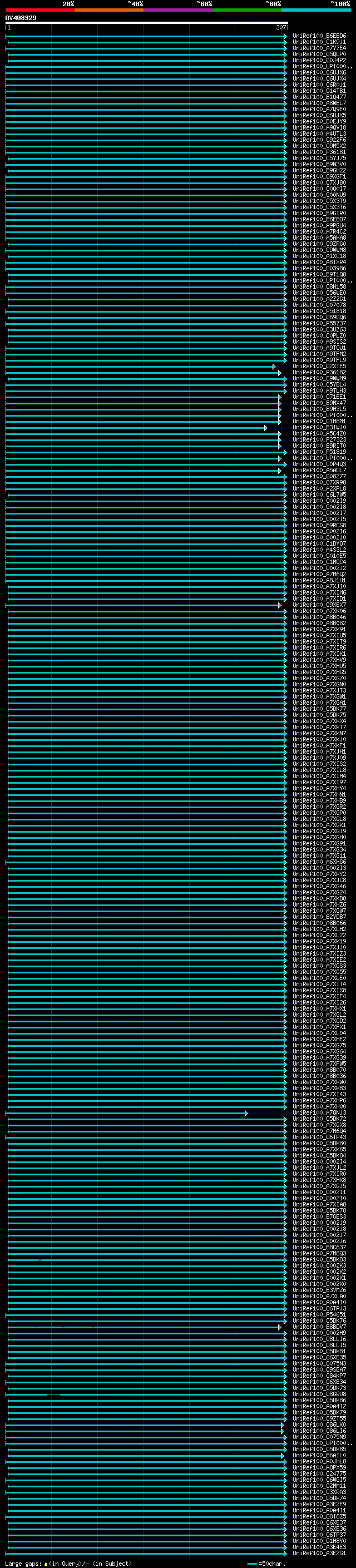Viewport: 356px width, 1568px height.
Task: Select hit label UniRef100_Q8H158
Action: click(319, 286)
